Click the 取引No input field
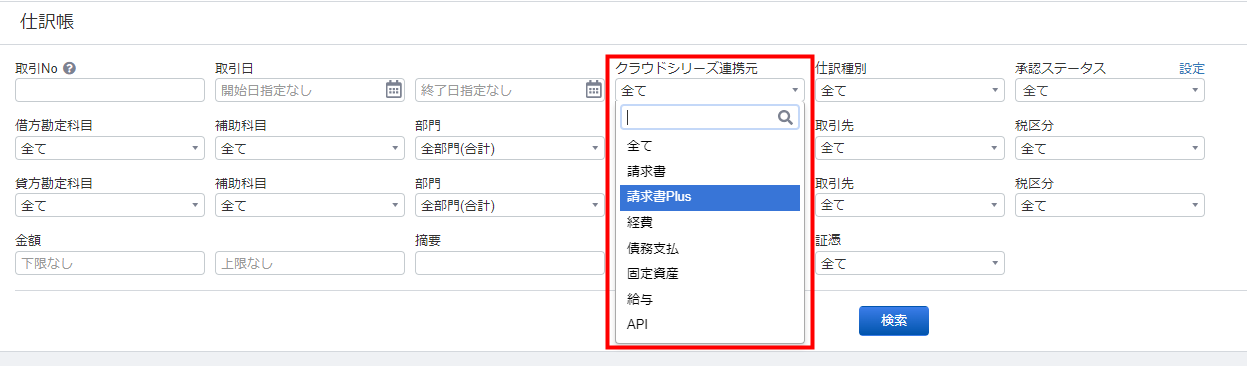1247x366 pixels. [x=110, y=91]
